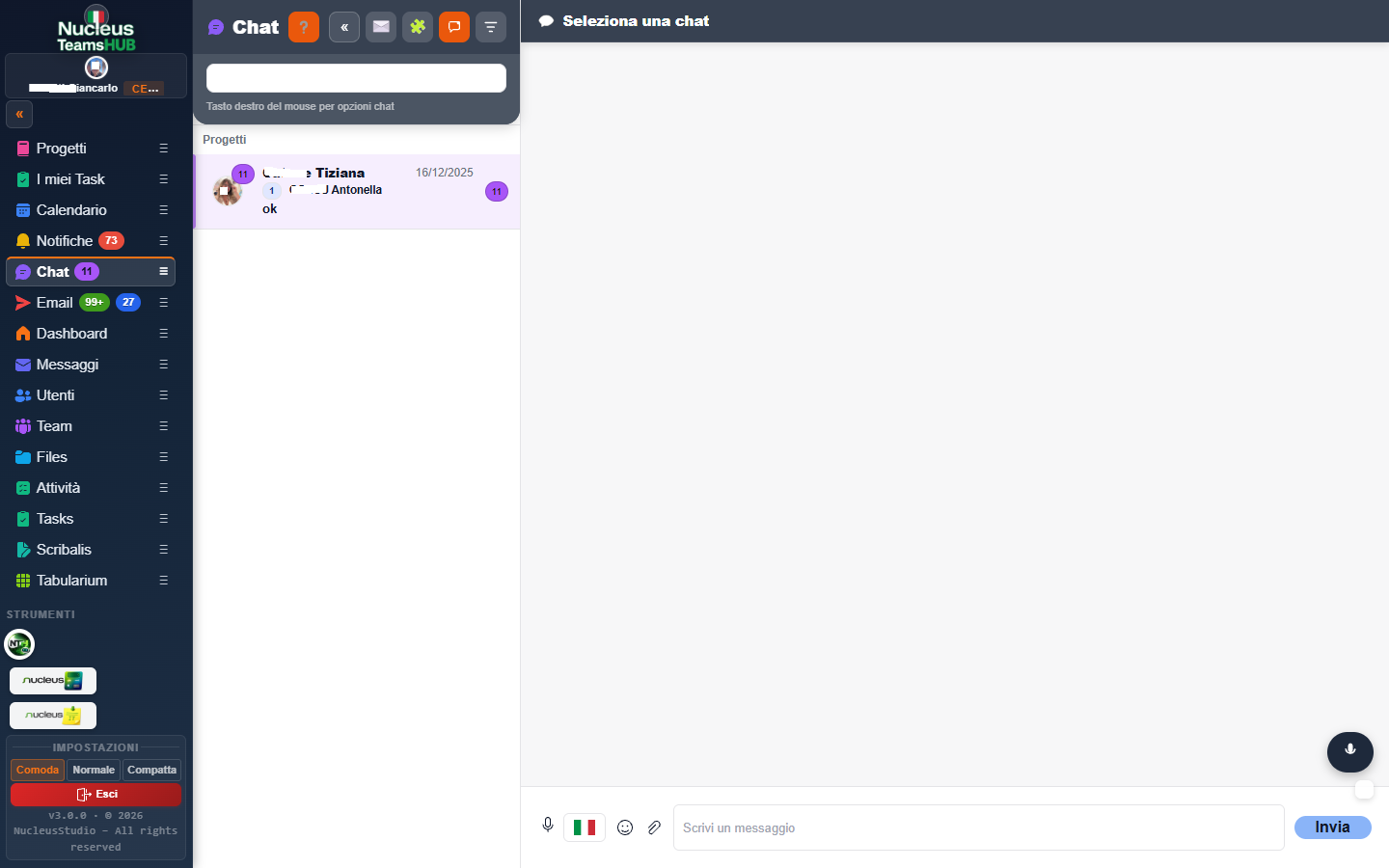Viewport: 1389px width, 868px height.
Task: Collapse the chat list panel
Action: (344, 27)
